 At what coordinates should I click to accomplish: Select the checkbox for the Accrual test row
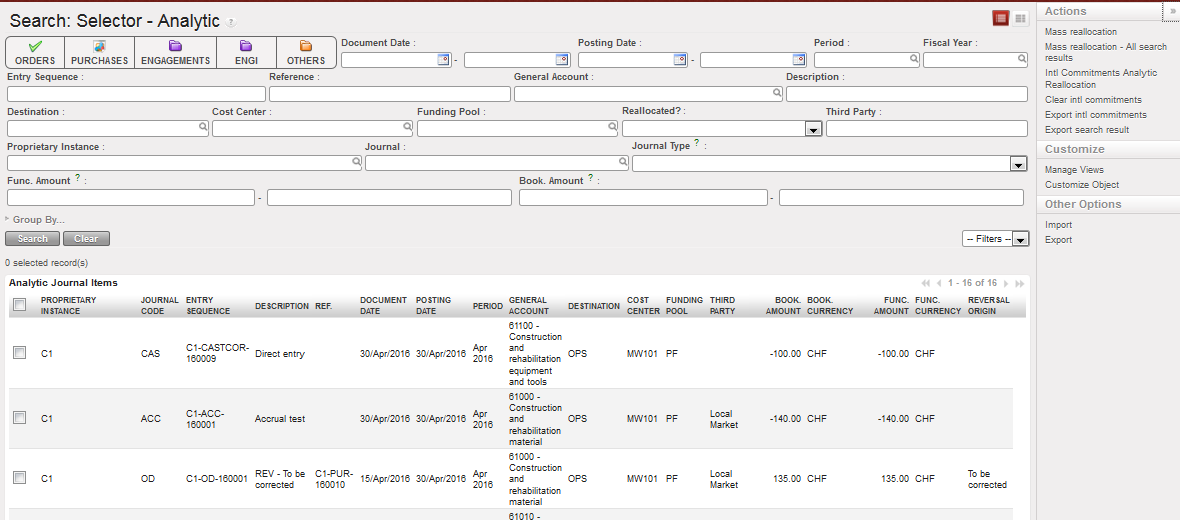tap(20, 418)
